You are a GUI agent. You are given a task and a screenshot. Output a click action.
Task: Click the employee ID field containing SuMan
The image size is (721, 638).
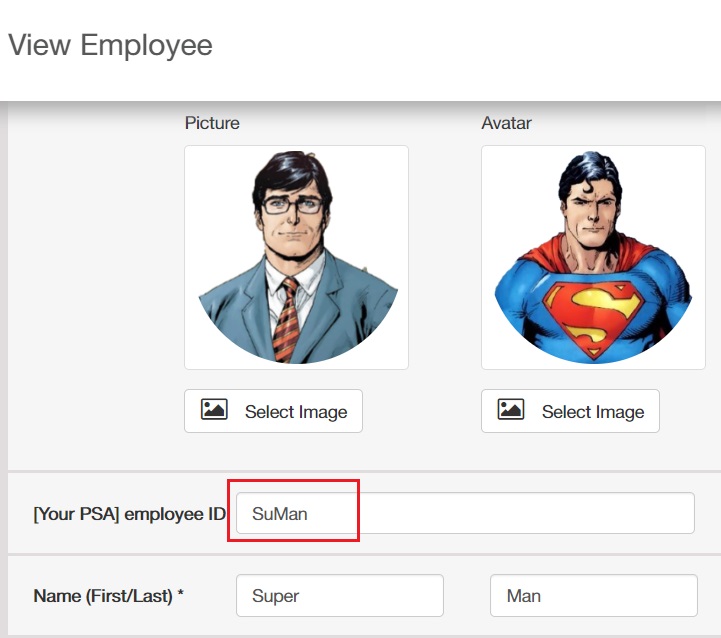(465, 513)
